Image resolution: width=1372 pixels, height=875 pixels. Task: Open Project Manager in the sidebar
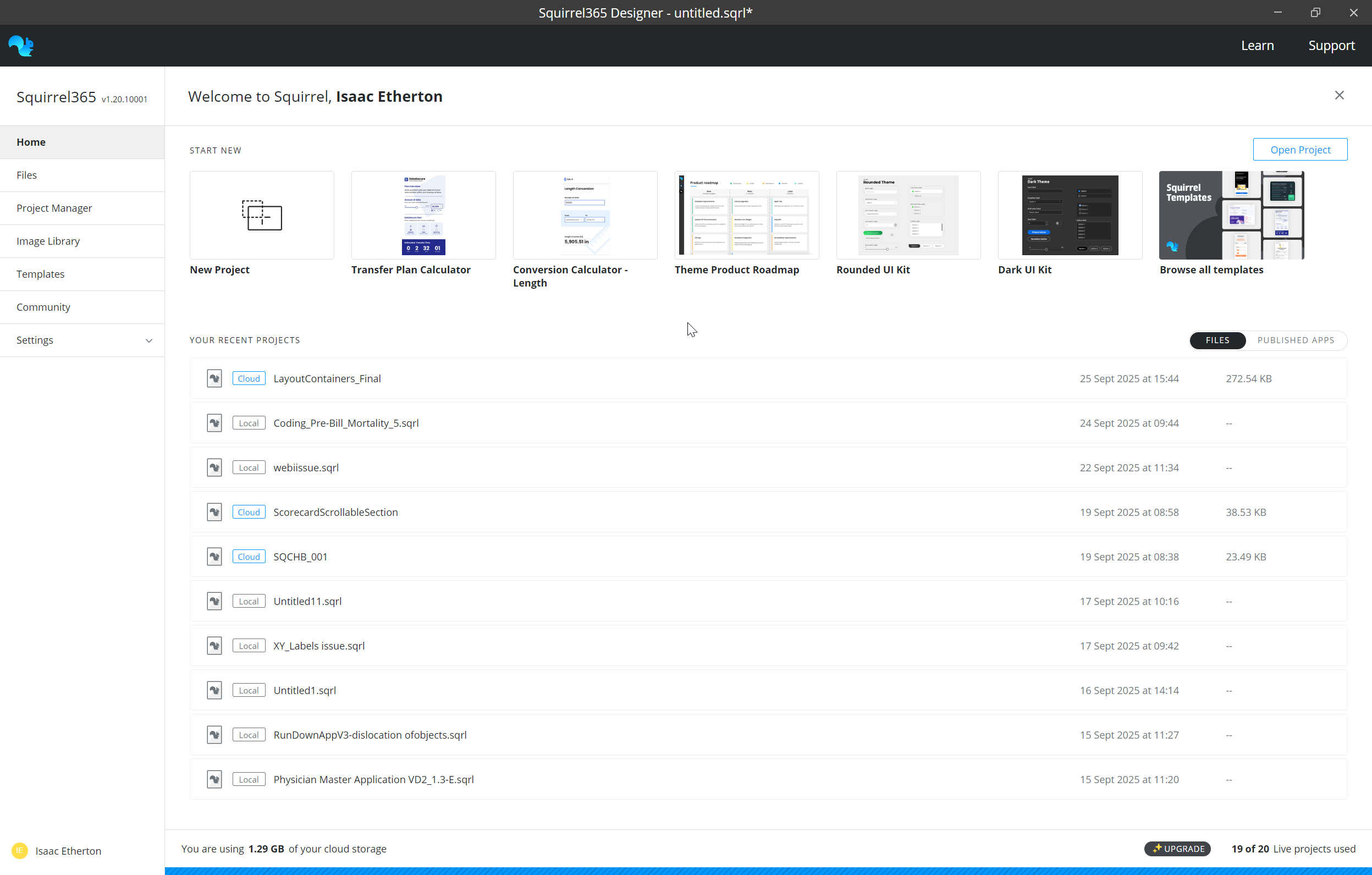point(54,208)
